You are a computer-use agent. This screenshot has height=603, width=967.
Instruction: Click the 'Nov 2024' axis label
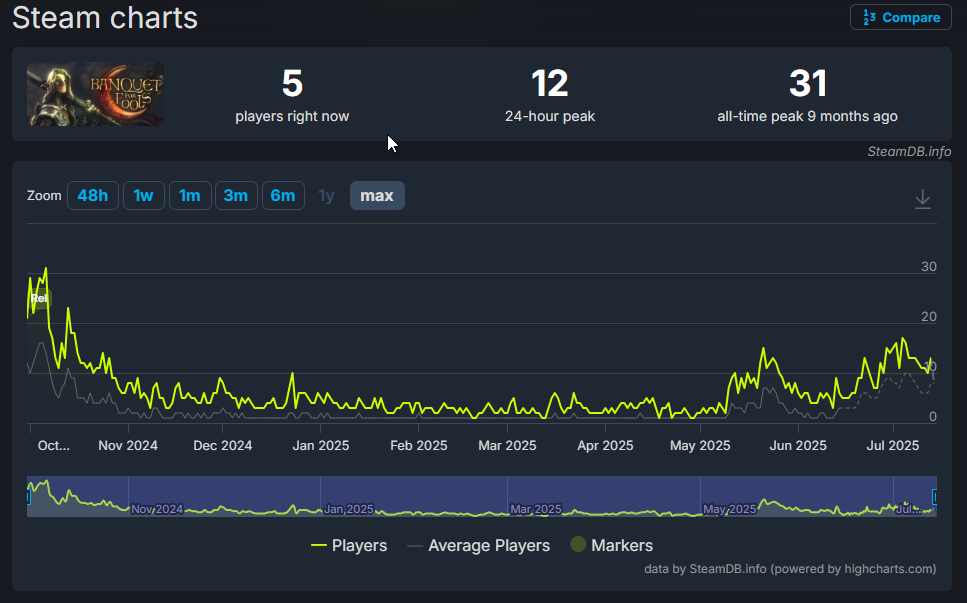pos(128,445)
